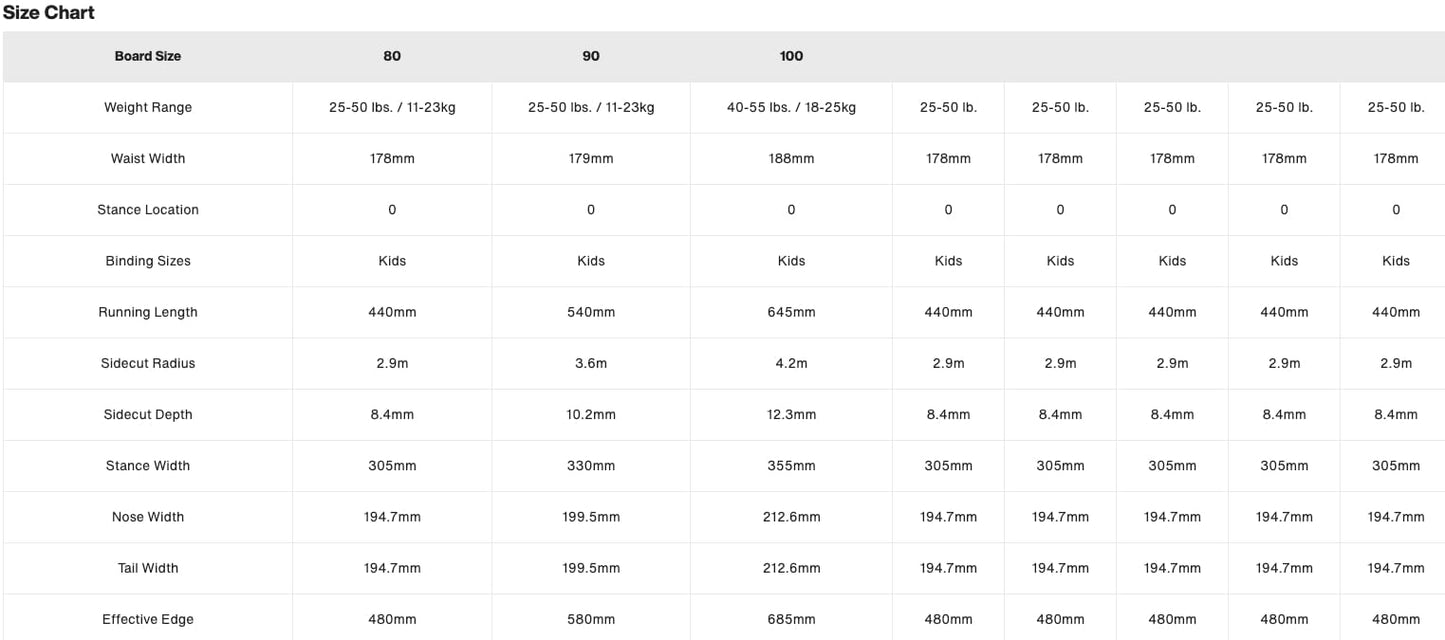
Task: Select the 330mm stance width value
Action: click(591, 465)
